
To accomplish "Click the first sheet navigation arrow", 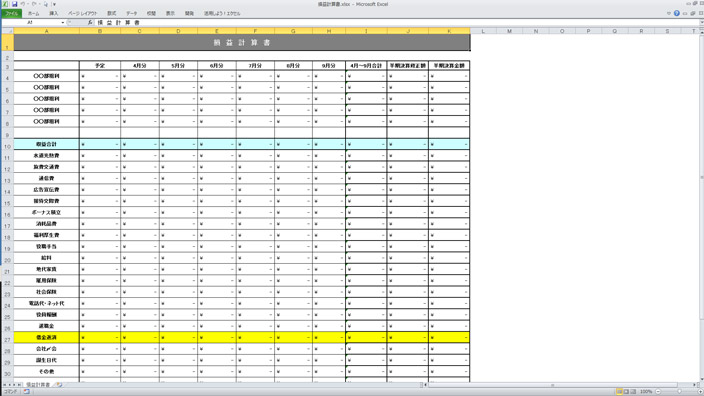I will [4, 385].
